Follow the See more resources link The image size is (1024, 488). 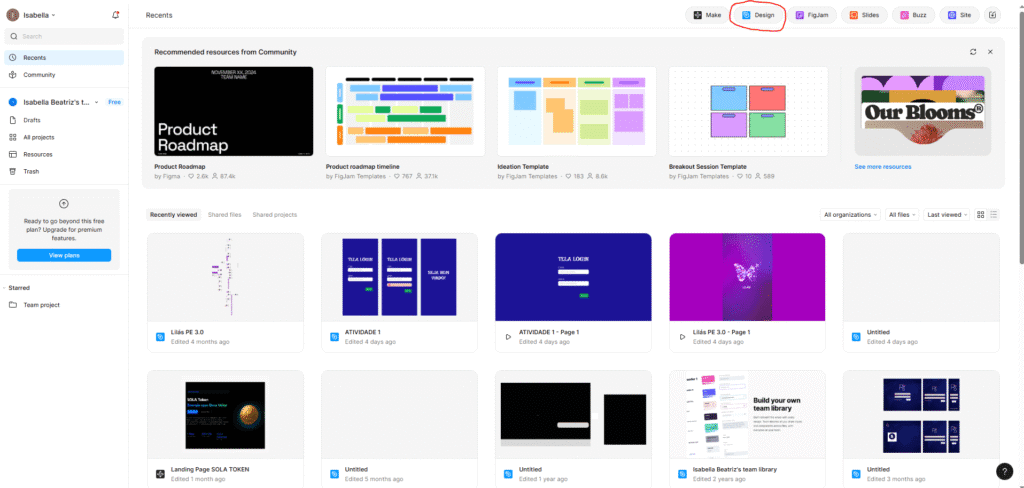tap(883, 167)
